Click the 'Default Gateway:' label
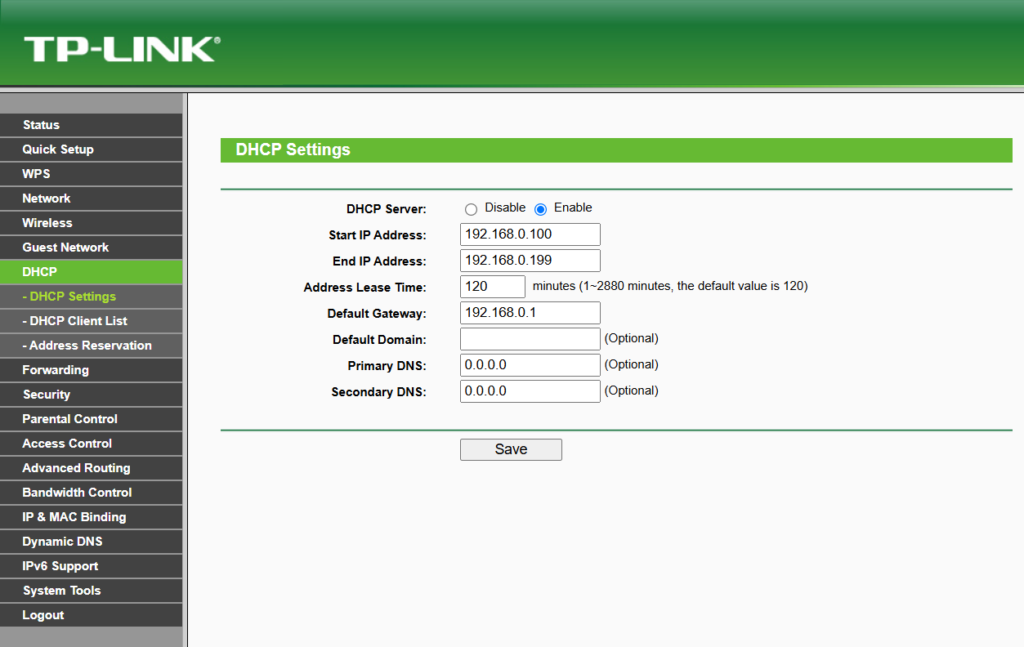This screenshot has height=647, width=1024. point(376,313)
